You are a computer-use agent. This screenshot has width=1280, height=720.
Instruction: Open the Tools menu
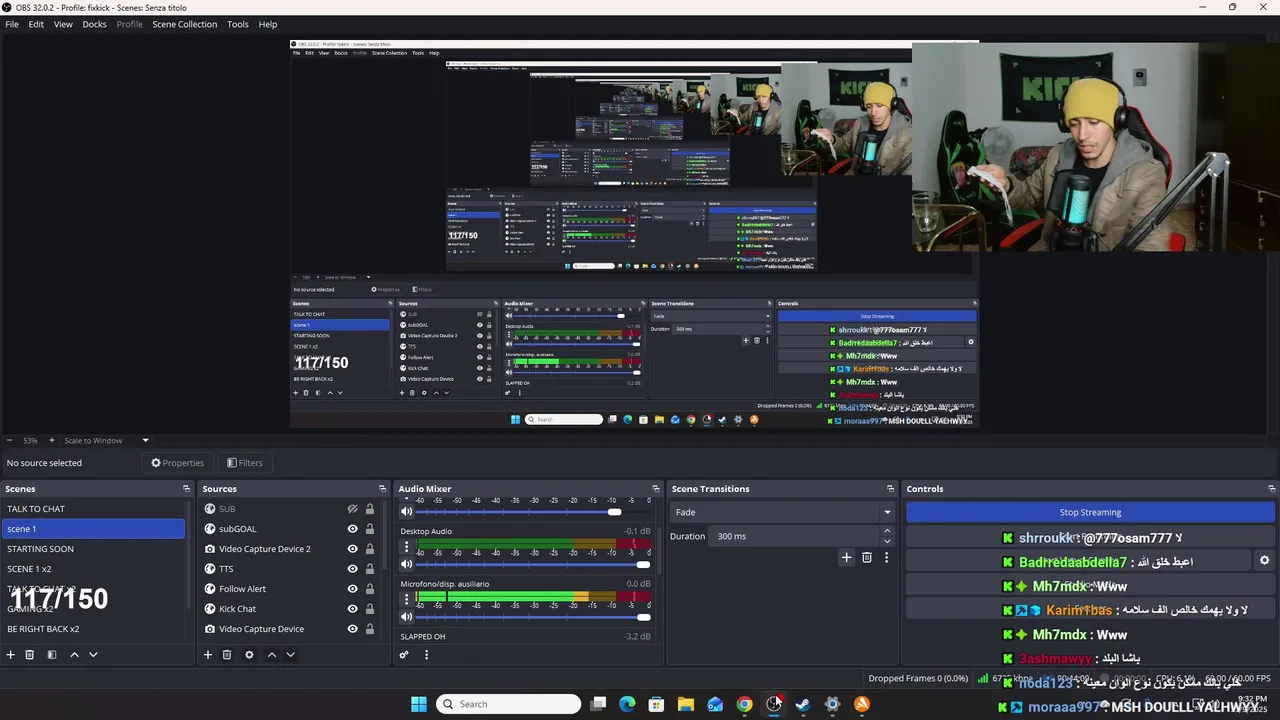238,24
